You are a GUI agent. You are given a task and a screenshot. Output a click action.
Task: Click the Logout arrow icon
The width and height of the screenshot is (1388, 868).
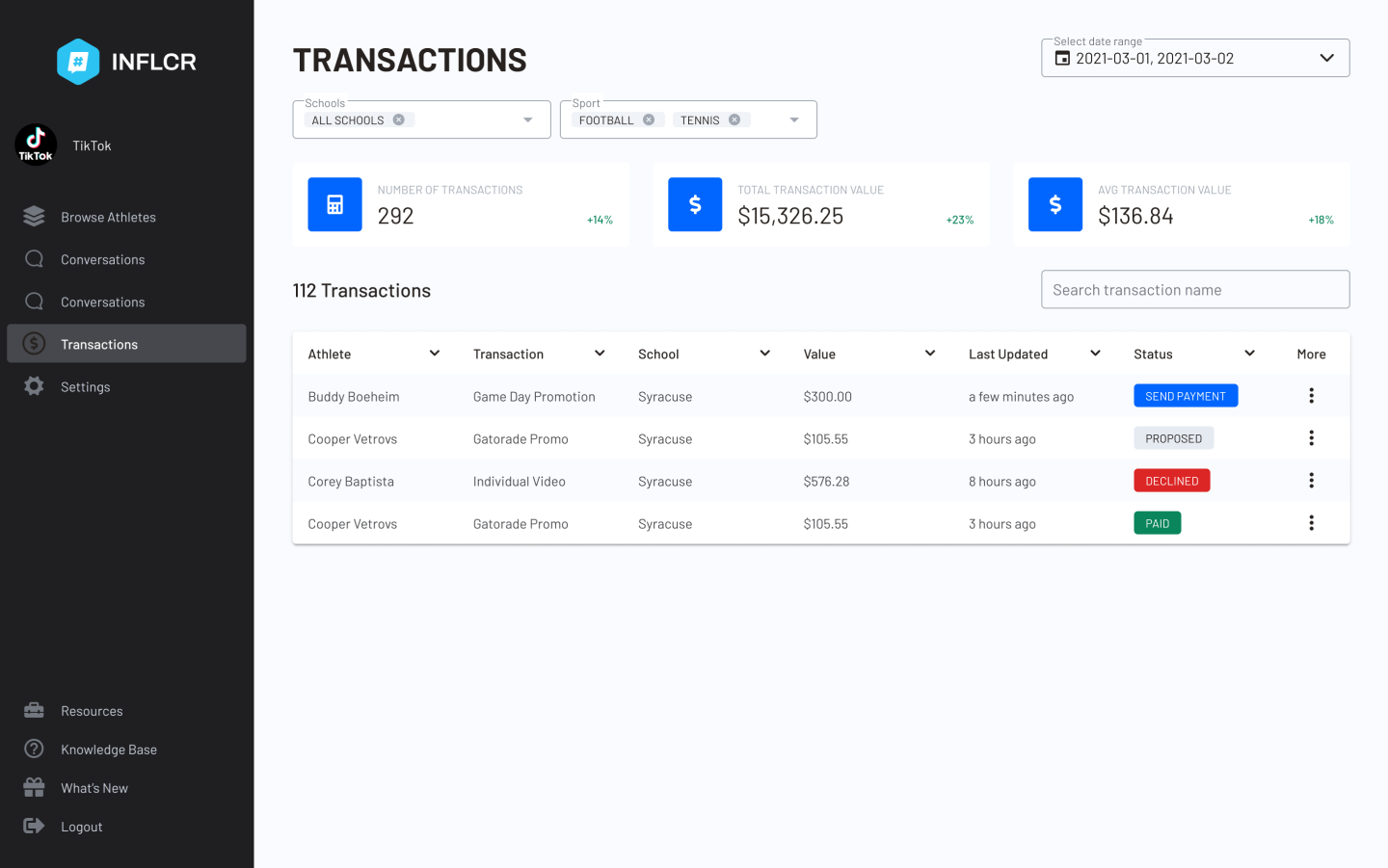pos(34,827)
